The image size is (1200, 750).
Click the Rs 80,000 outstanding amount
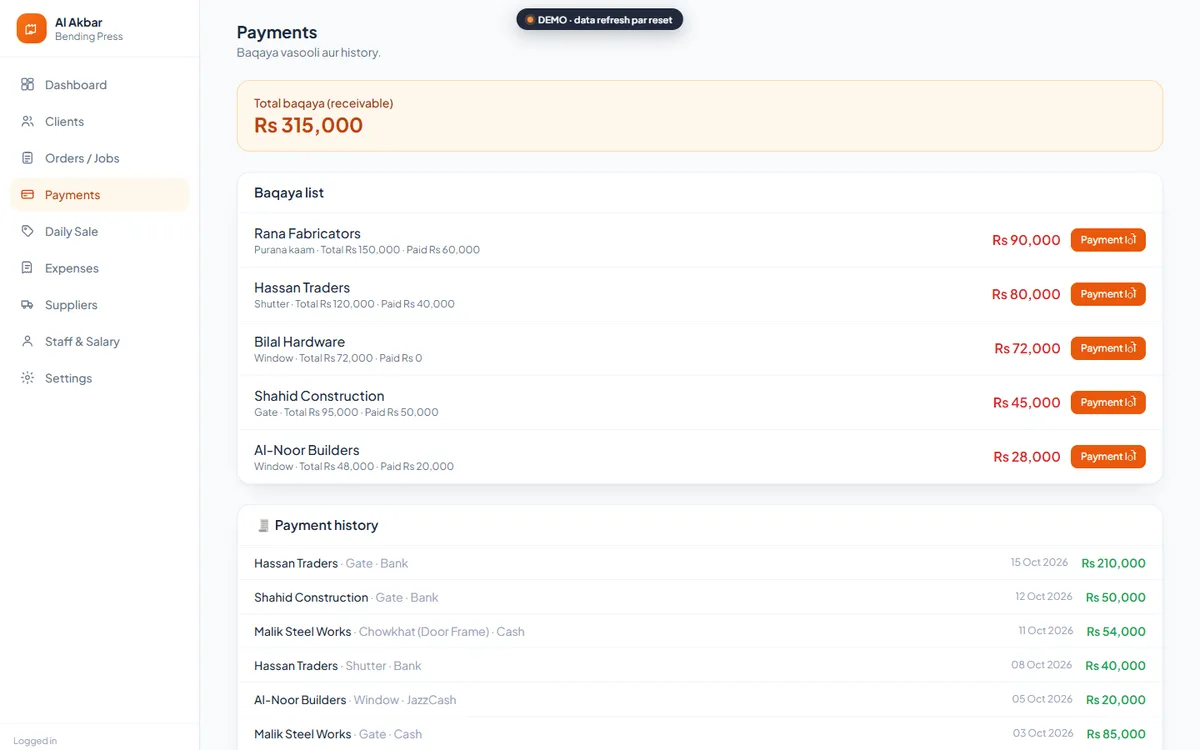(x=1026, y=294)
